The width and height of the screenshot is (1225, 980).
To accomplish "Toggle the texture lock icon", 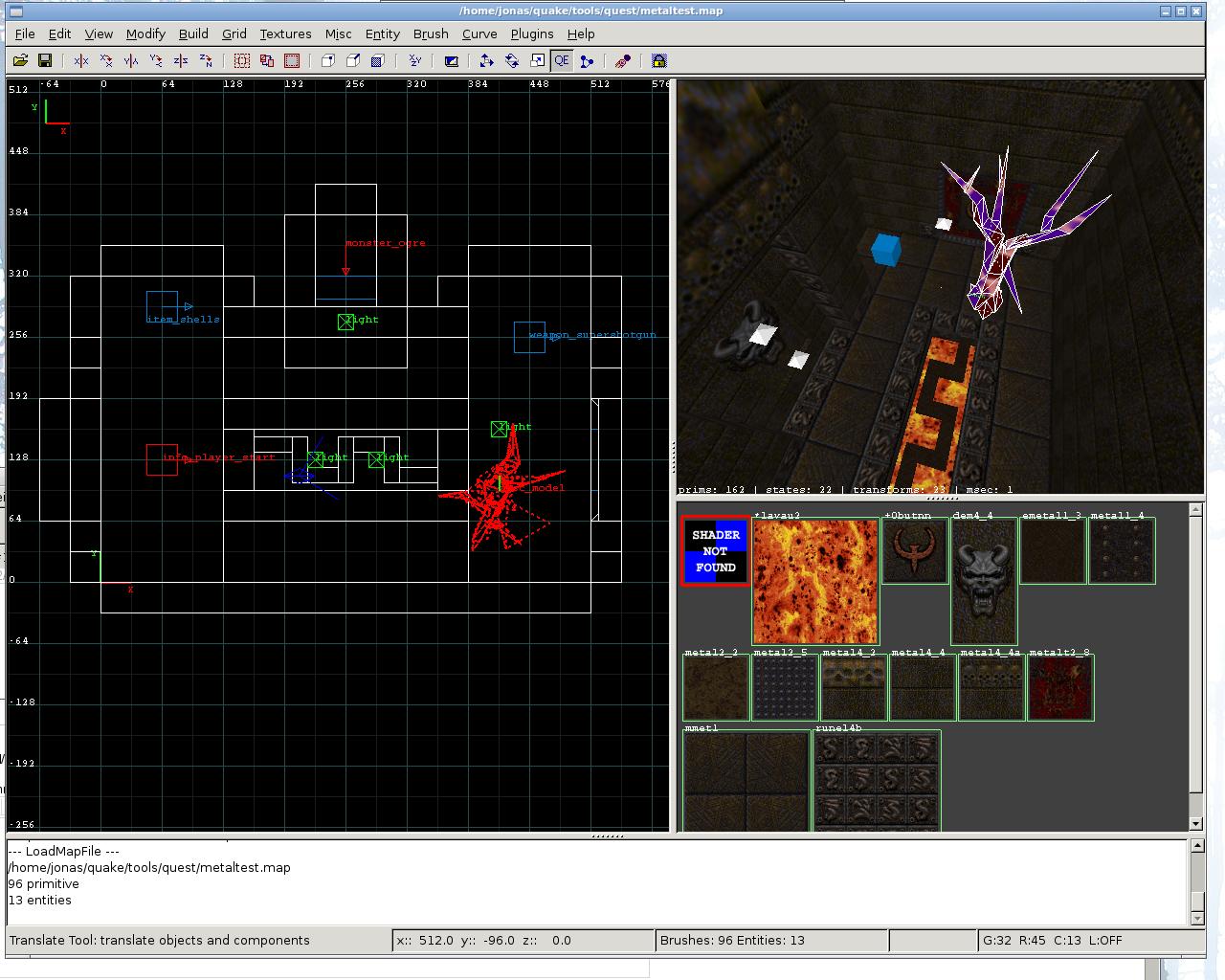I will point(659,60).
